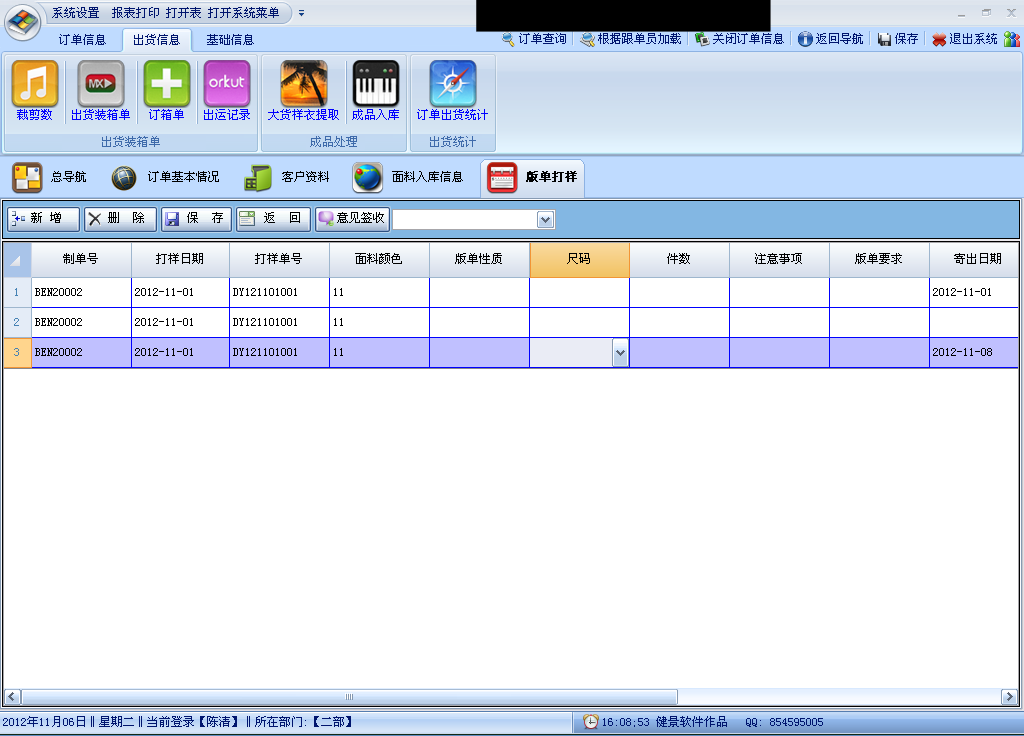Click the 删除 button
Image resolution: width=1024 pixels, height=736 pixels.
click(x=120, y=219)
